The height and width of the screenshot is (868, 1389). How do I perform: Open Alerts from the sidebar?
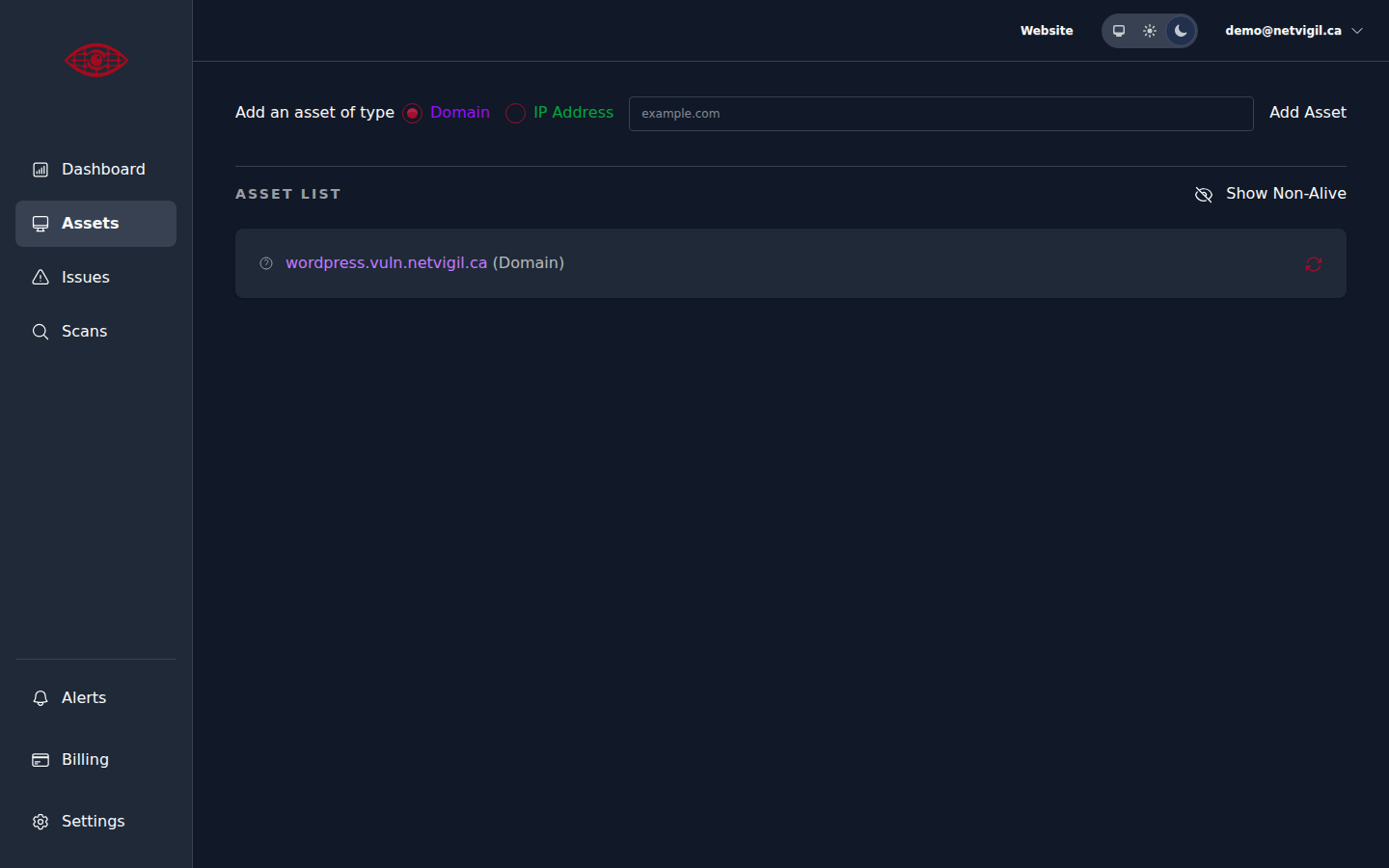pyautogui.click(x=95, y=698)
